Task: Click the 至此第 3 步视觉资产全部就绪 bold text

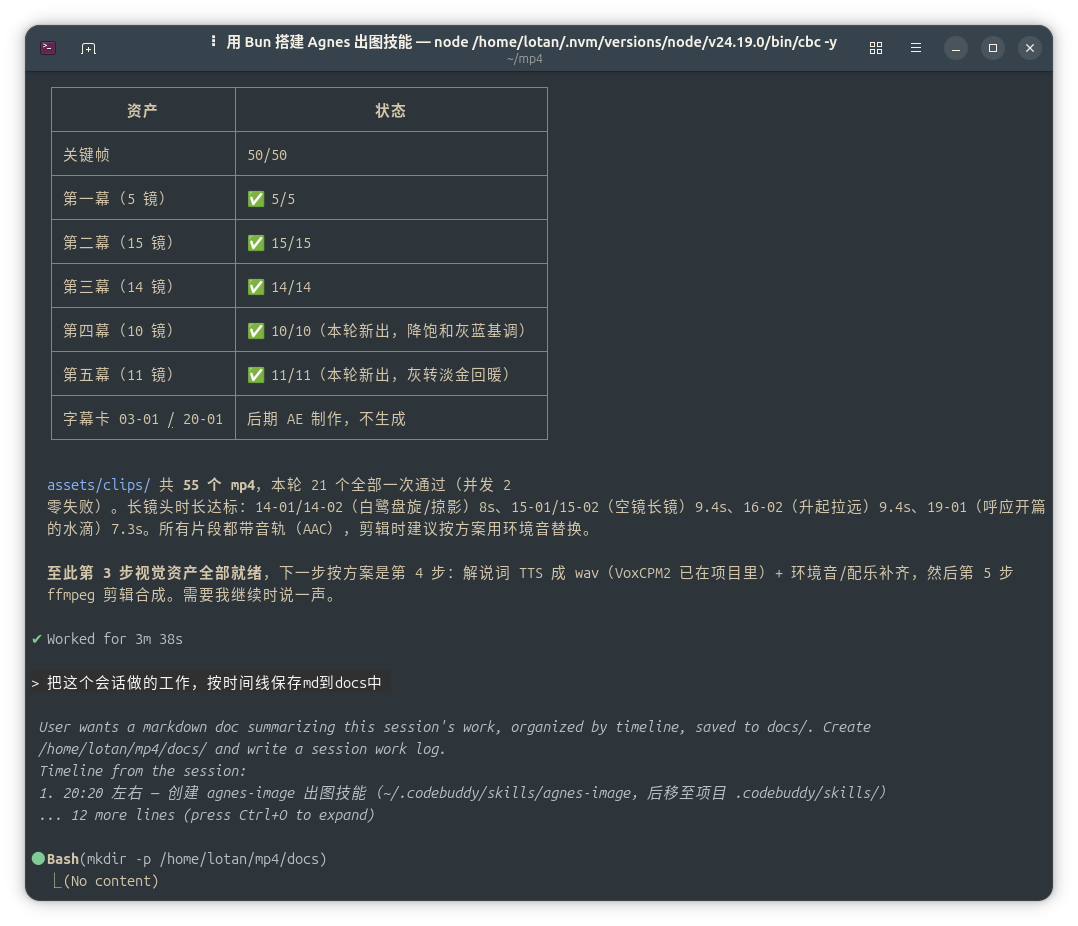Action: 154,573
